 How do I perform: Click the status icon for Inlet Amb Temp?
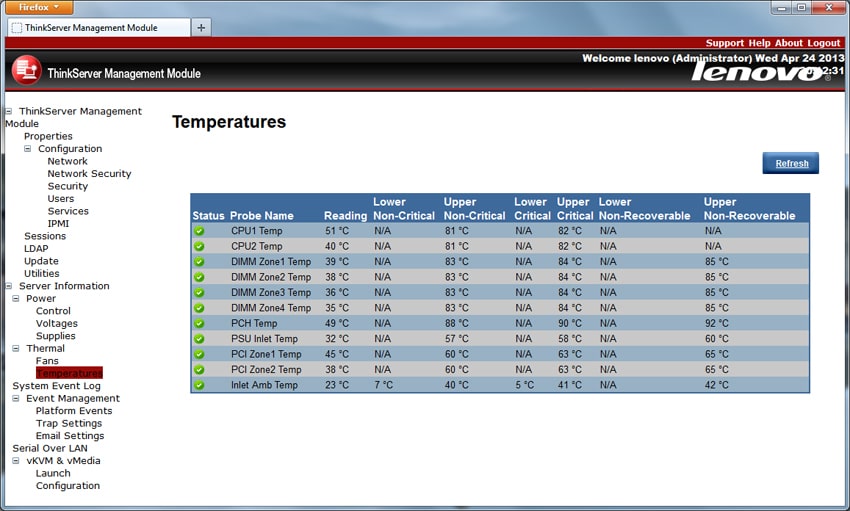pyautogui.click(x=199, y=385)
